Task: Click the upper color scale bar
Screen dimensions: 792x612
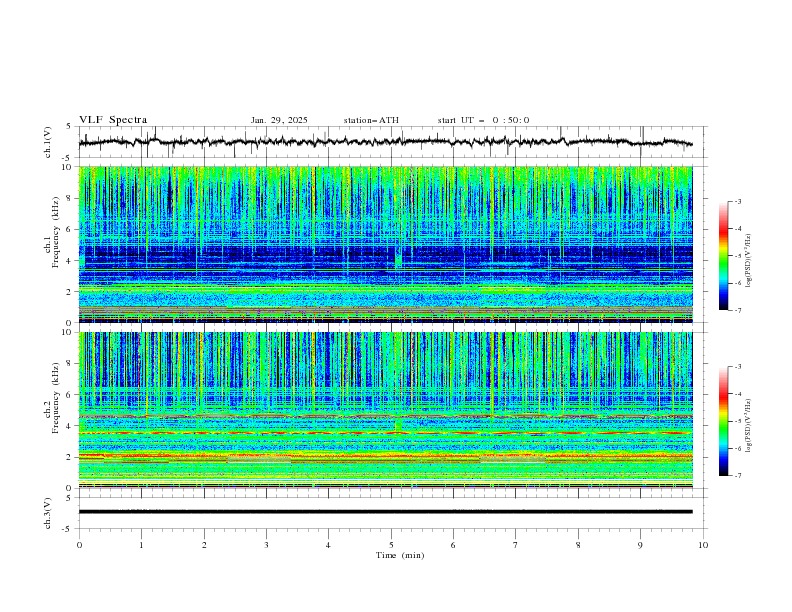Action: 724,256
